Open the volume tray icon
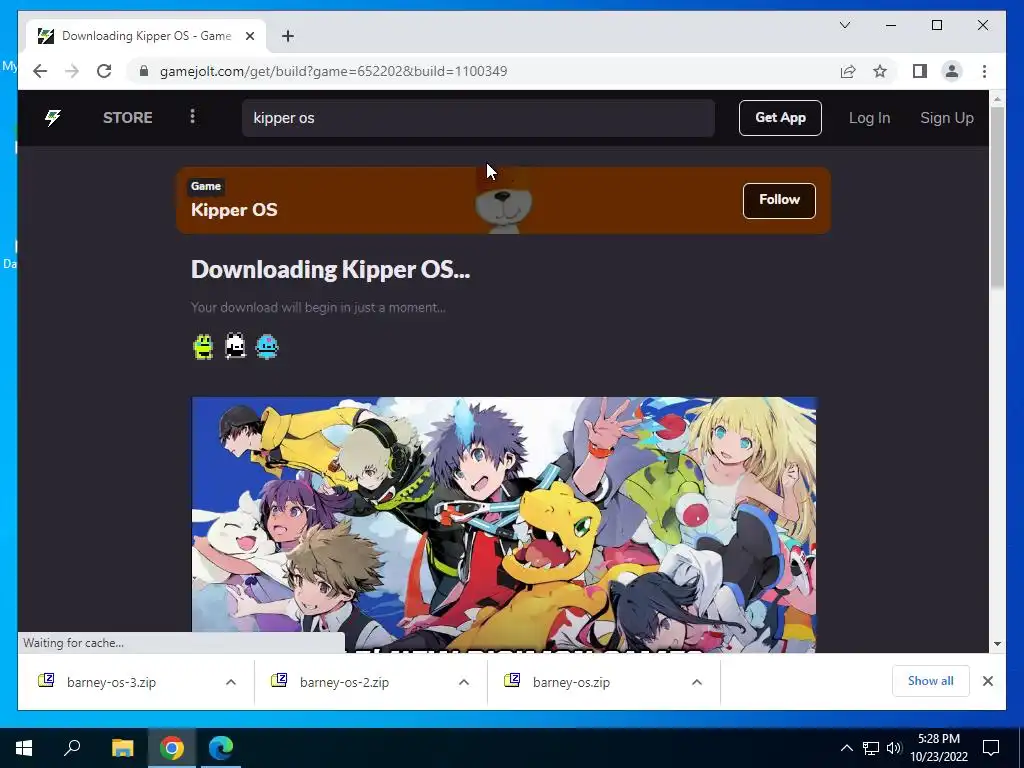1024x768 pixels. pos(894,748)
